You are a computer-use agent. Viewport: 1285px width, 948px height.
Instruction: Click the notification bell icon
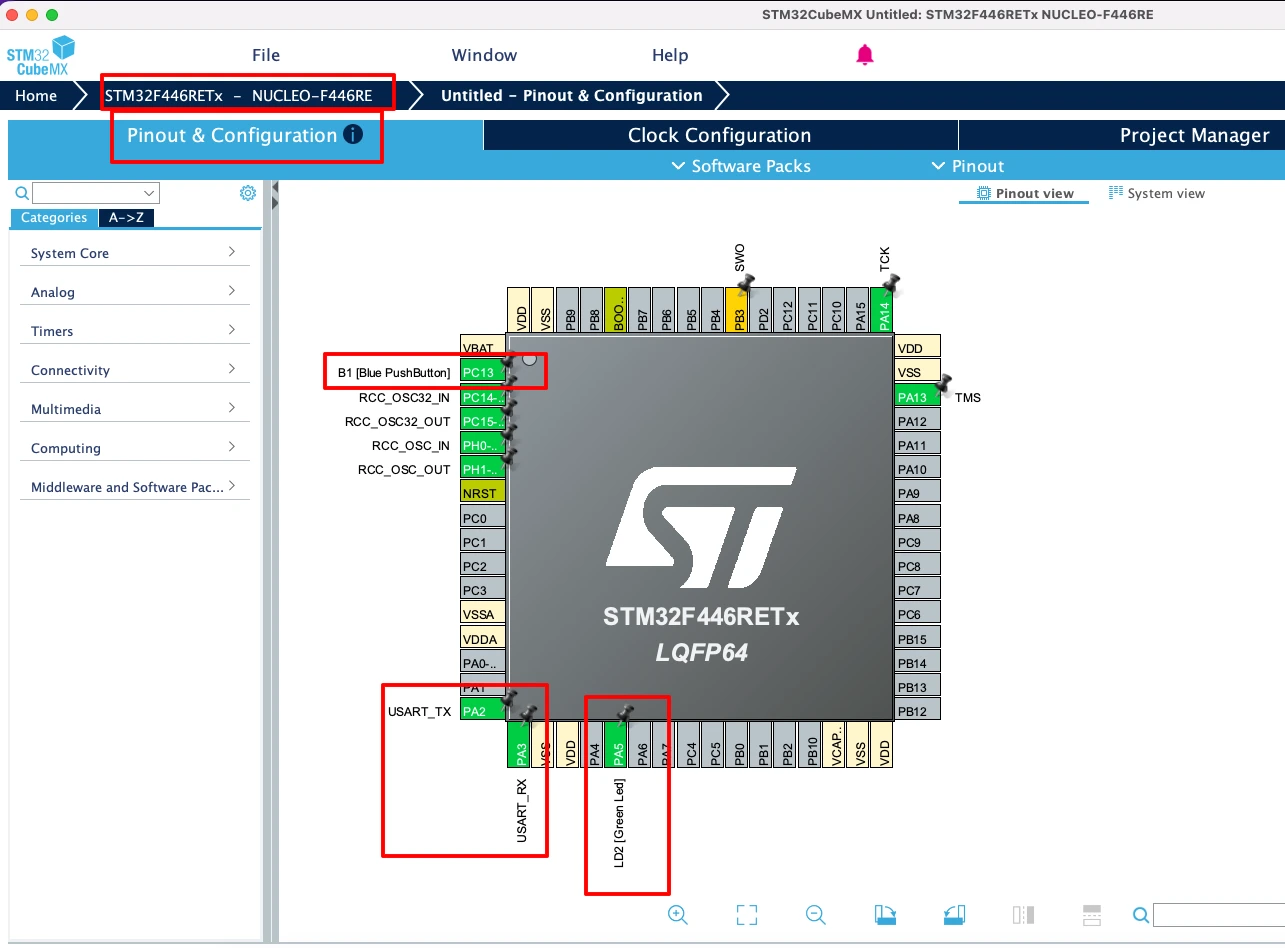pyautogui.click(x=865, y=55)
